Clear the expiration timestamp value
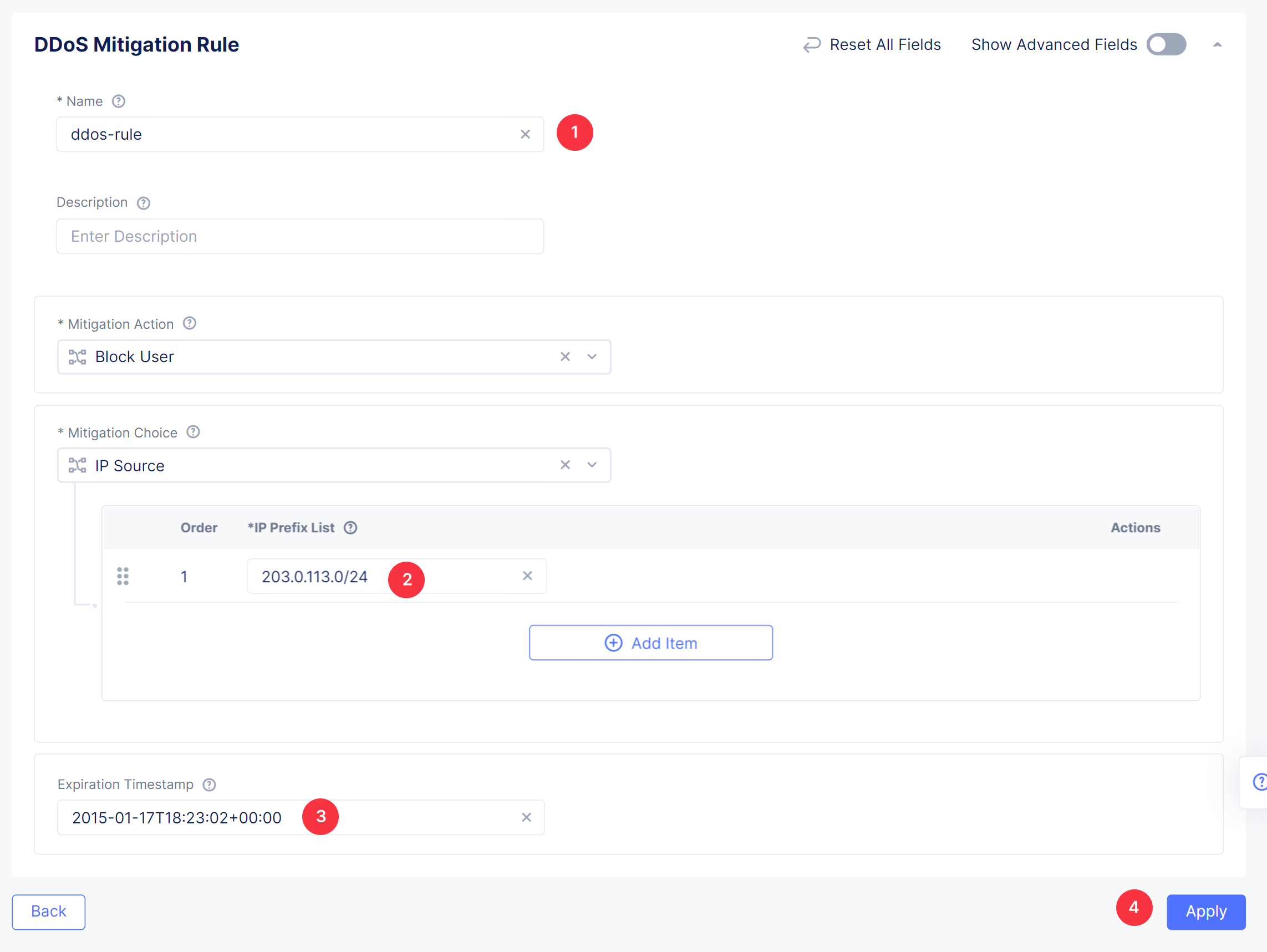Viewport: 1267px width, 952px height. (x=526, y=817)
